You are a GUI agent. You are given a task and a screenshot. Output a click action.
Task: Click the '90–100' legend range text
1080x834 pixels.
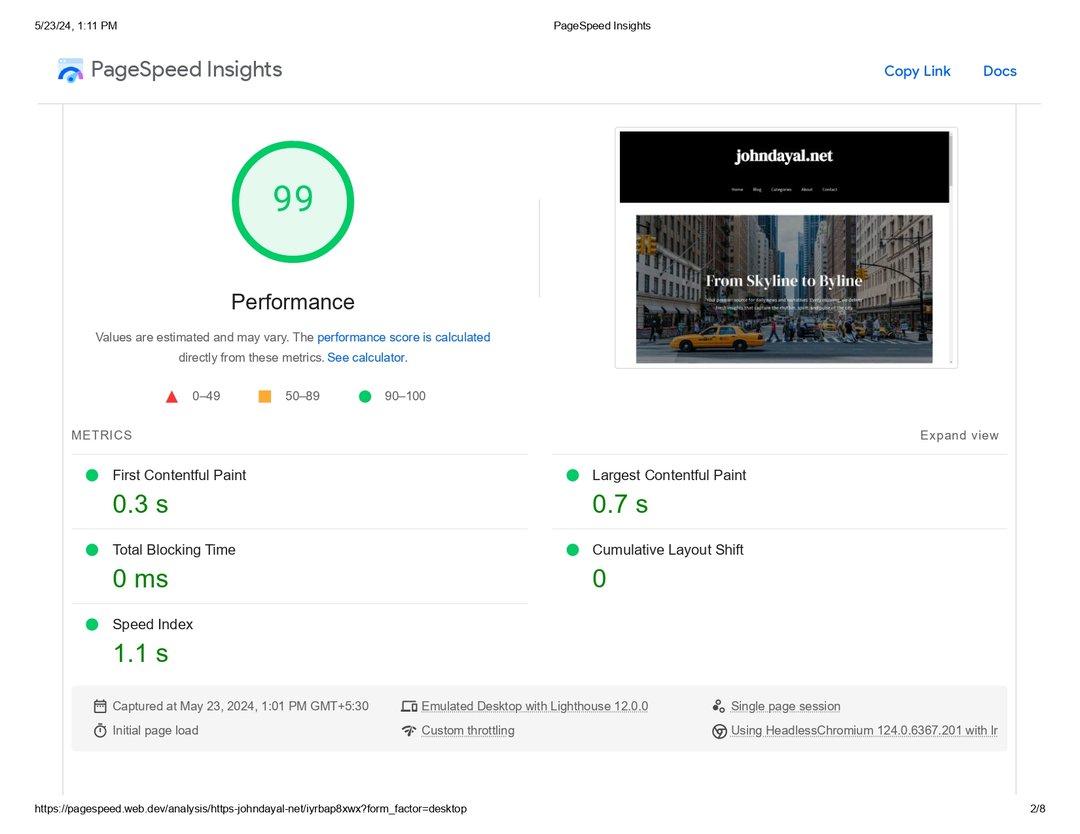[x=405, y=396]
